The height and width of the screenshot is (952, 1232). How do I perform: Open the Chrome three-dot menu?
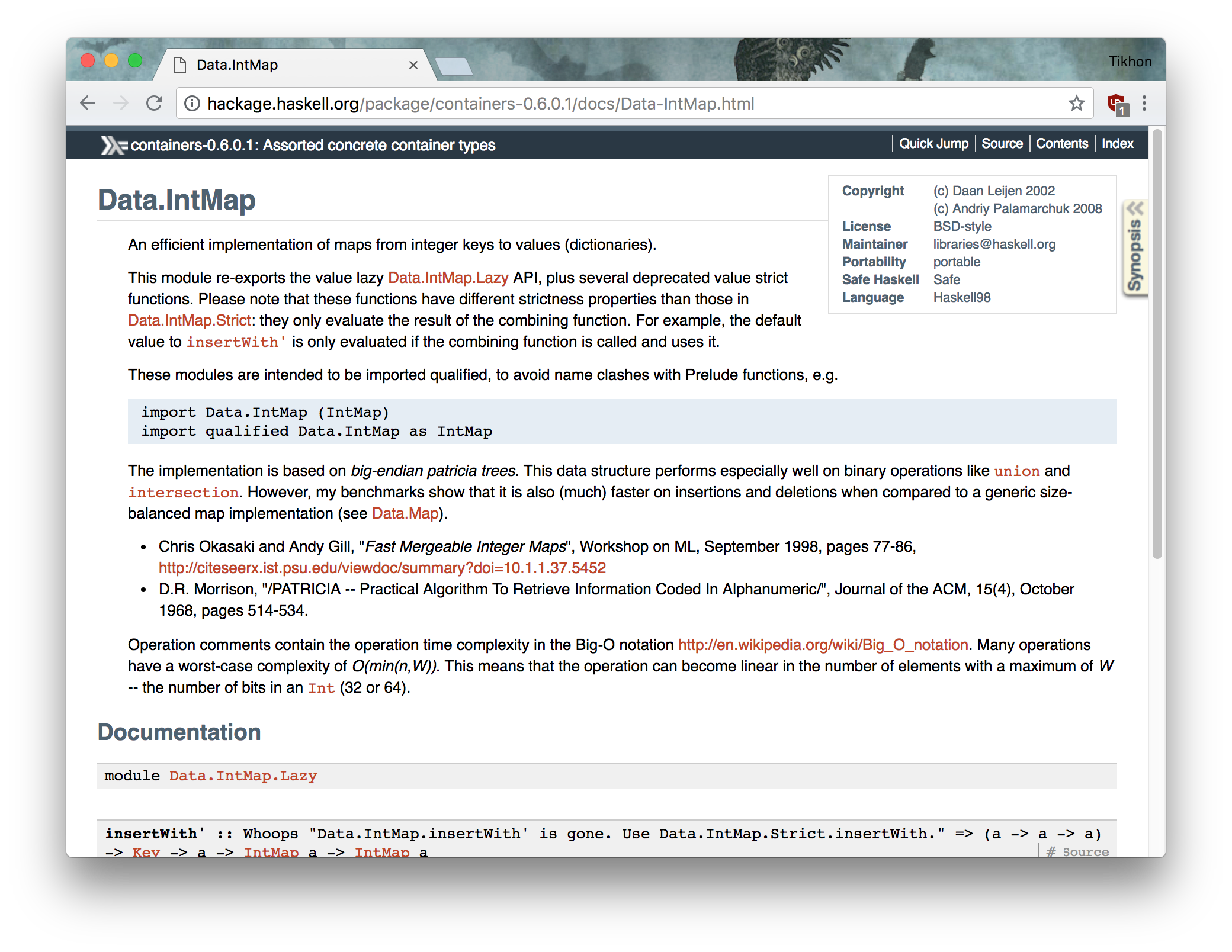coord(1144,103)
